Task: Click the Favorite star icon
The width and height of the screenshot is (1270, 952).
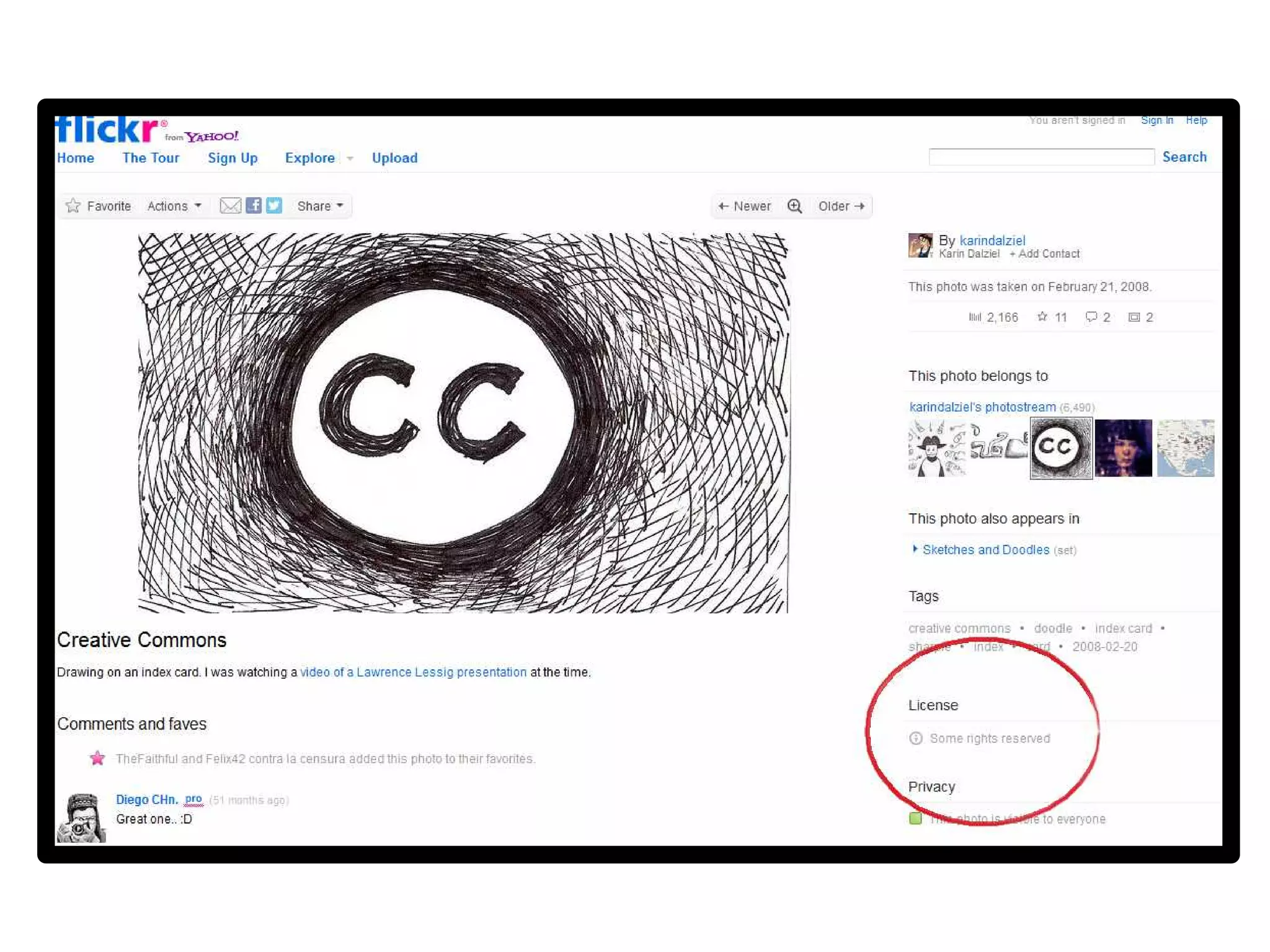Action: (73, 206)
